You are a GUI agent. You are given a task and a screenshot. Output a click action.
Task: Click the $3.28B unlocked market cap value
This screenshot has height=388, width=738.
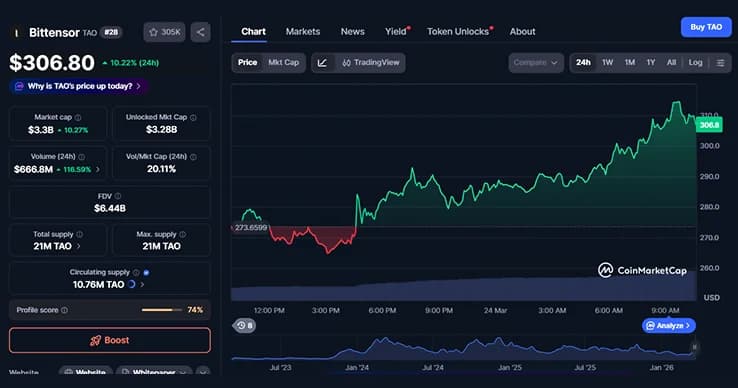161,129
